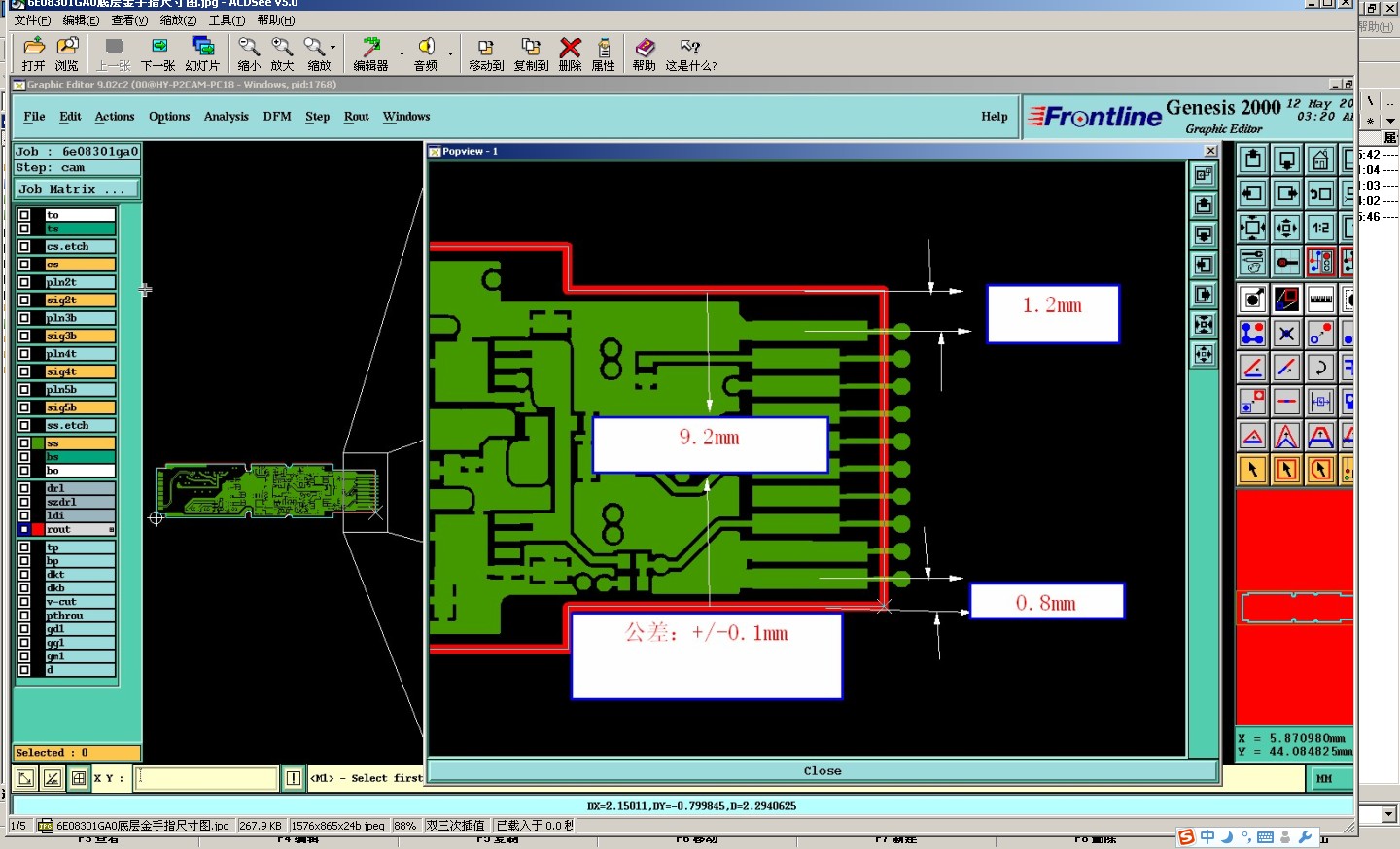Image resolution: width=1400 pixels, height=849 pixels.
Task: Click the Close button of Popview
Action: click(822, 771)
